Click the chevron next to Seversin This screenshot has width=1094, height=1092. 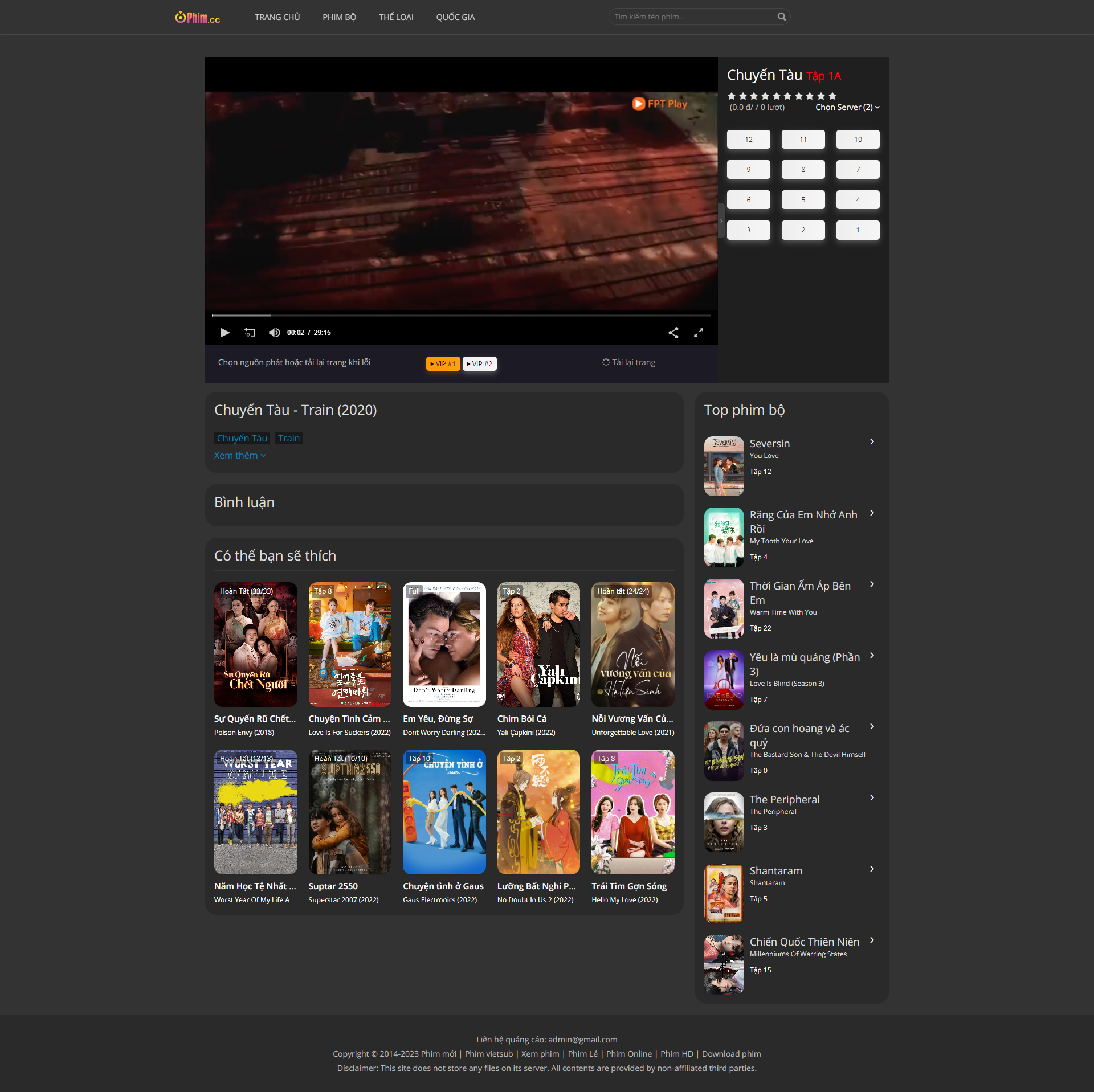click(872, 442)
